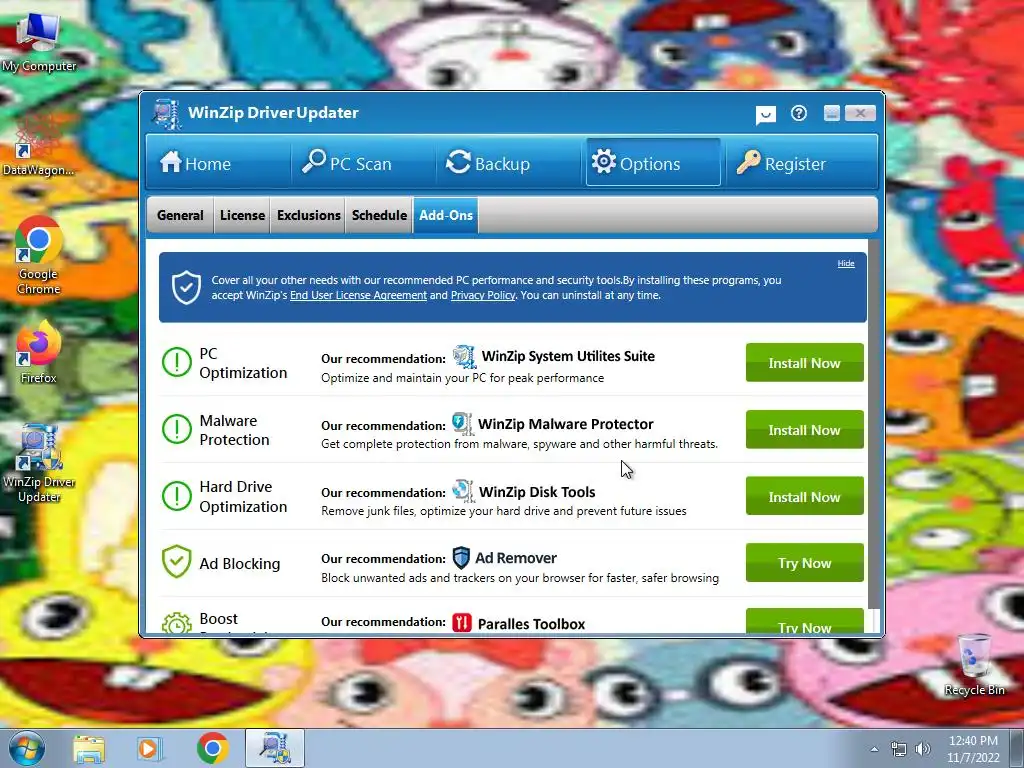1024x768 pixels.
Task: Open the taskbar clock and date
Action: [x=973, y=749]
